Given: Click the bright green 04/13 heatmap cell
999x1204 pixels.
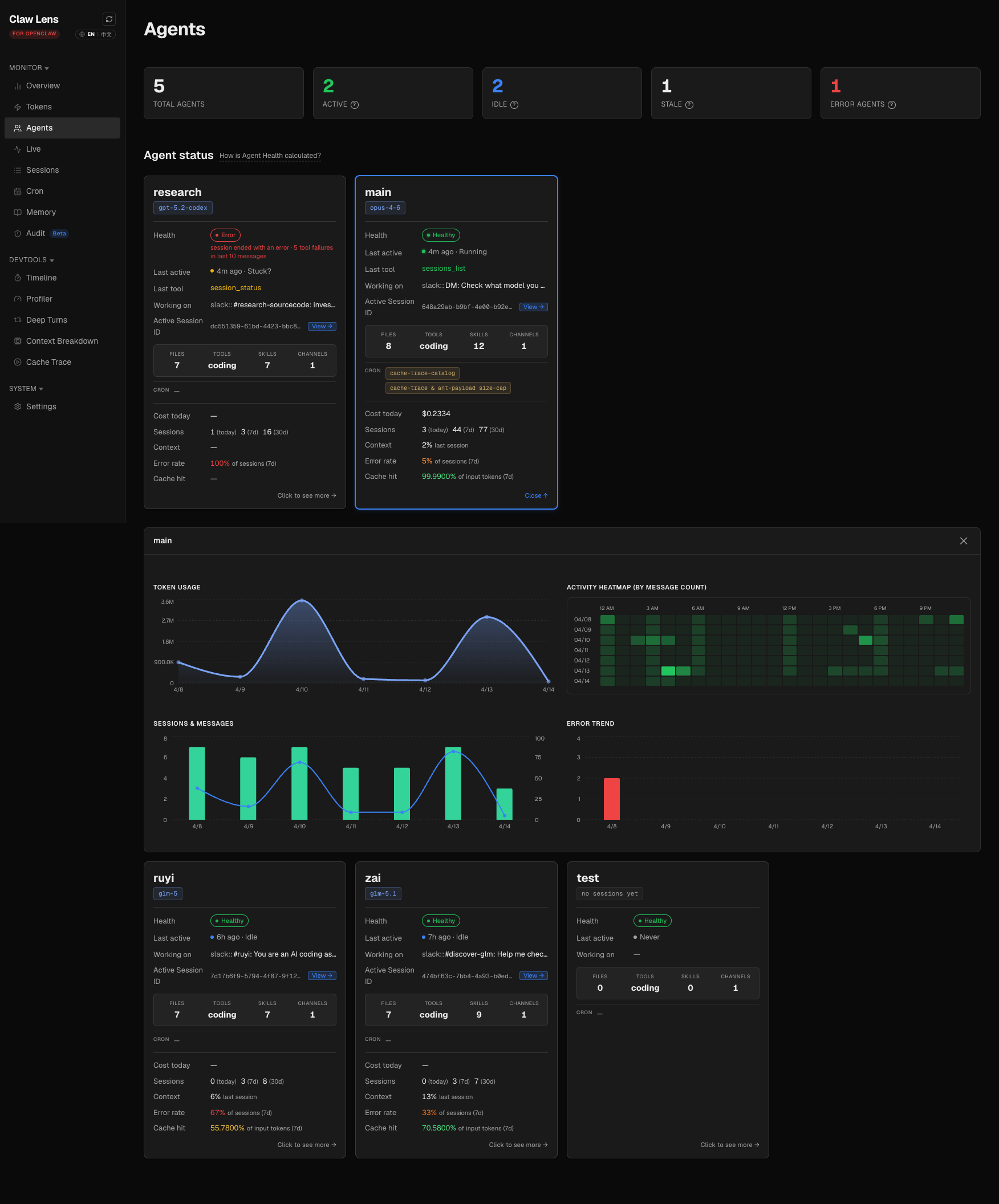Looking at the screenshot, I should (x=668, y=671).
